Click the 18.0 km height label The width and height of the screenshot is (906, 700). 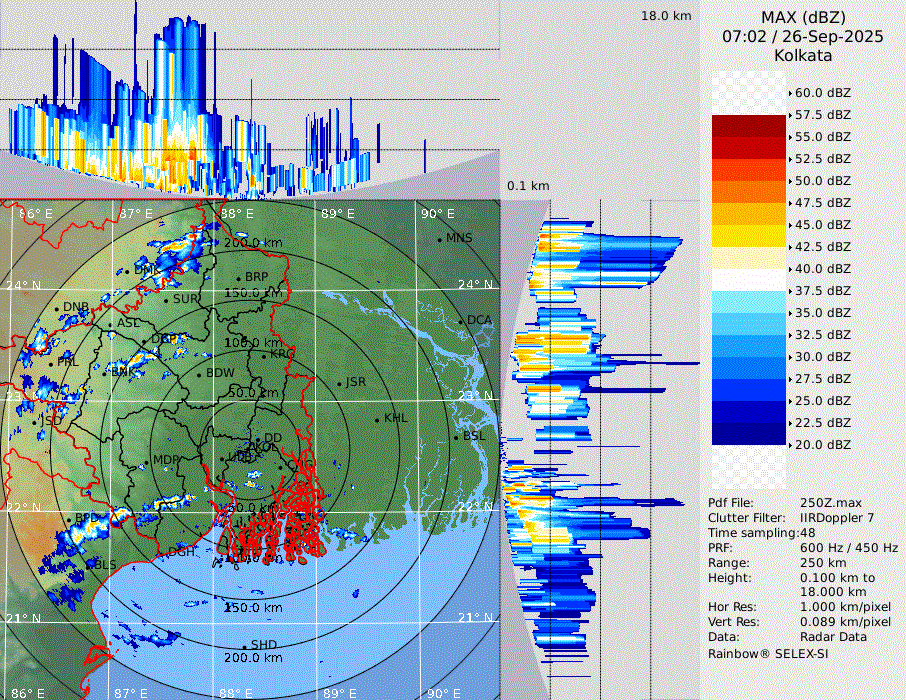pyautogui.click(x=666, y=16)
